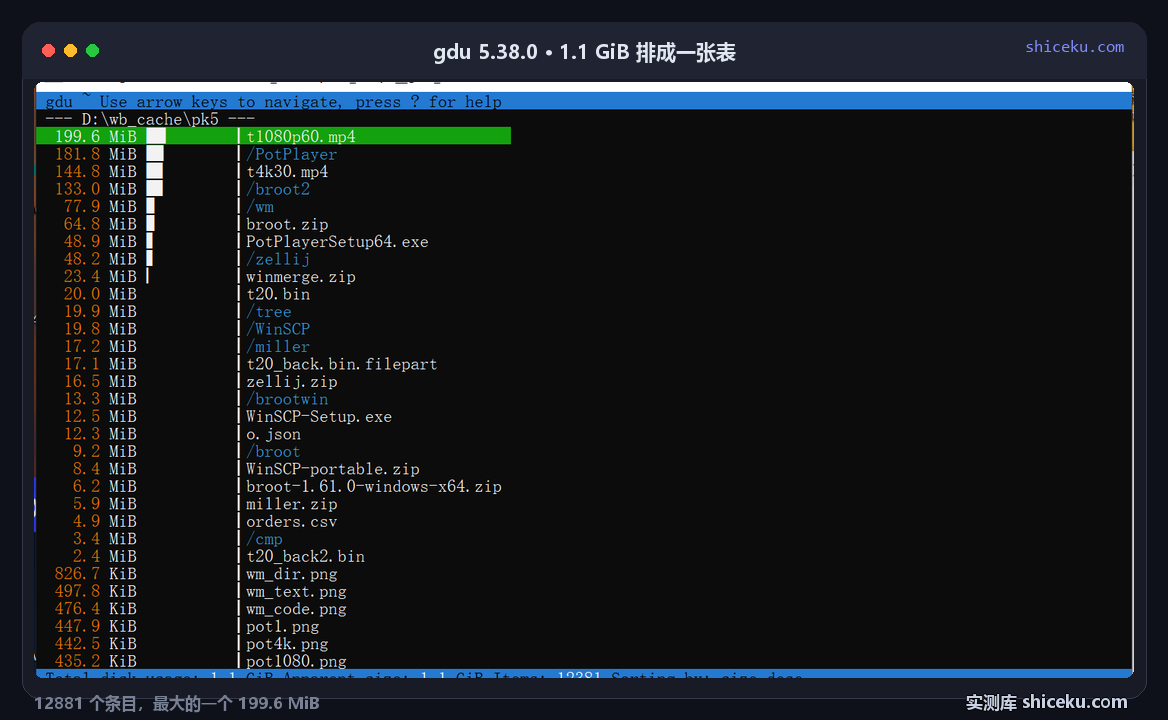Select pot1.png entry
This screenshot has width=1168, height=720.
point(282,626)
